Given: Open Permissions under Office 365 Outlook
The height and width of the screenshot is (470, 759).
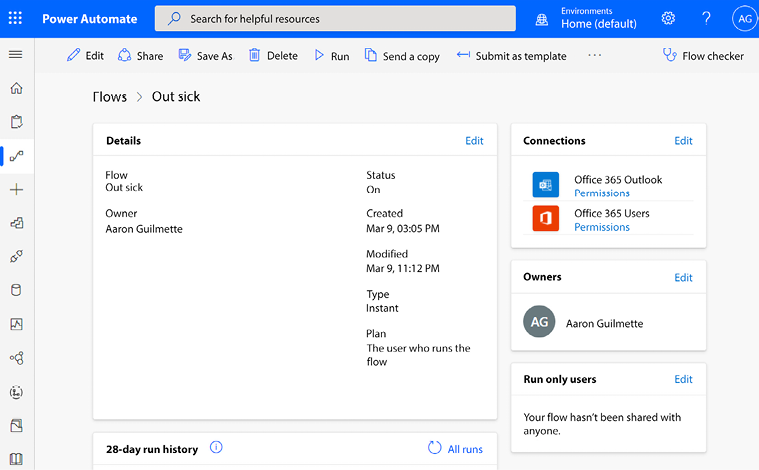Looking at the screenshot, I should coord(602,193).
